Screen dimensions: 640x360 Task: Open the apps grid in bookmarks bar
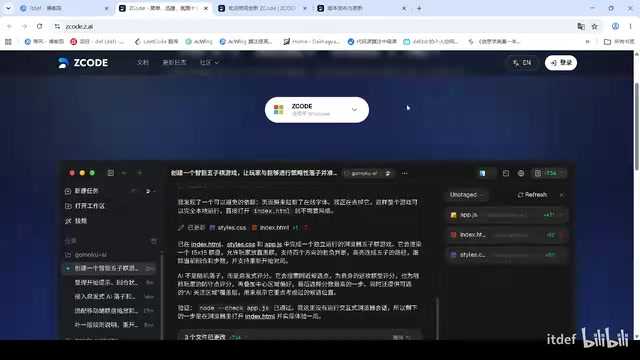(8, 42)
